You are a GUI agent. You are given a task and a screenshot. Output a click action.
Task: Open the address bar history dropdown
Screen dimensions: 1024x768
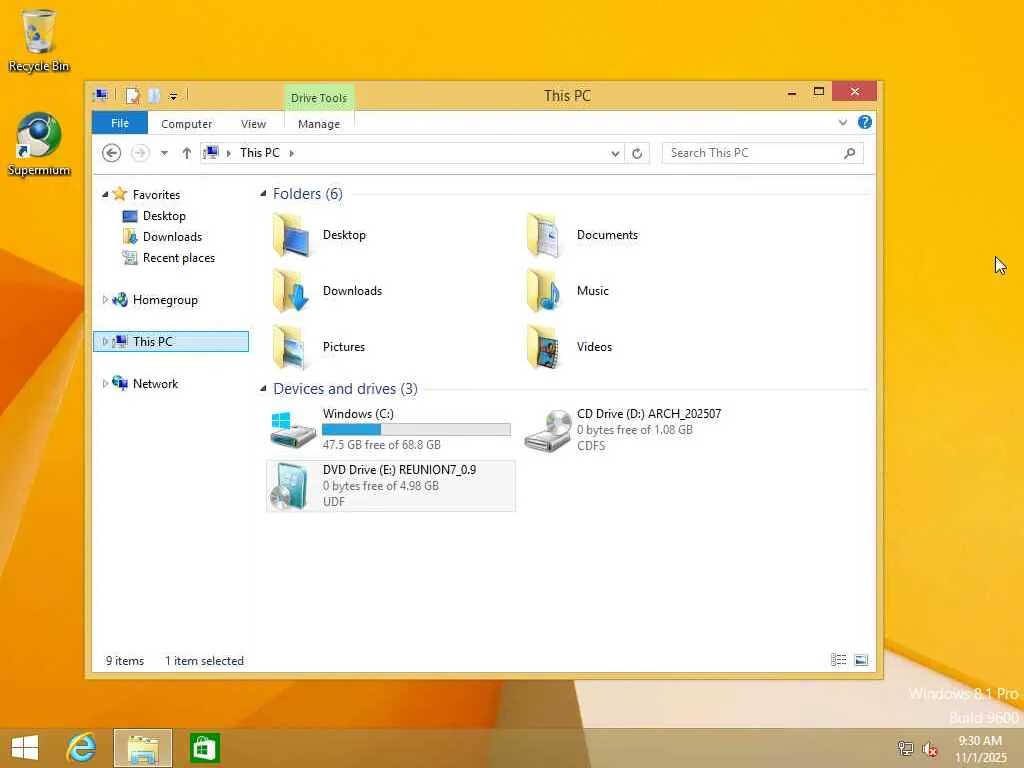coord(615,153)
